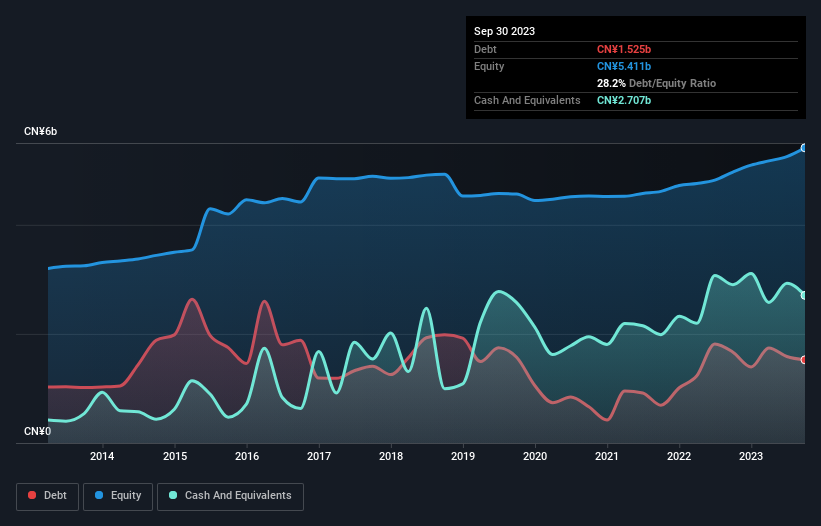Viewport: 821px width, 526px height.
Task: Click the CN¥6b y-axis label
Action: point(41,132)
